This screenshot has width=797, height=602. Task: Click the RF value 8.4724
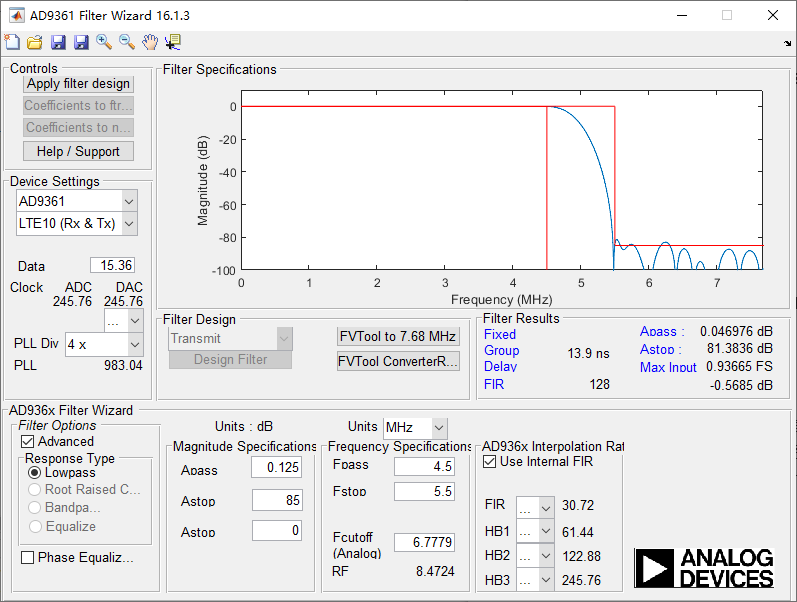click(435, 571)
